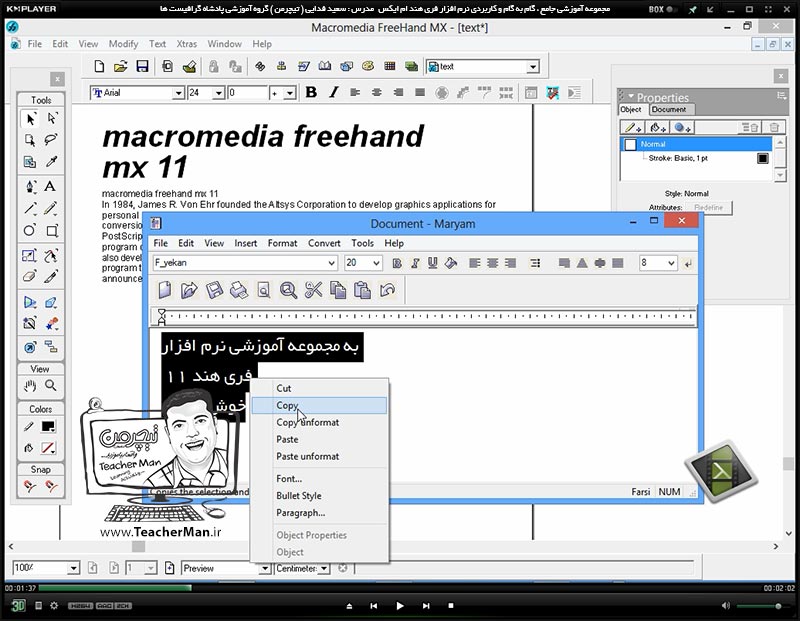Click KMPlayer video seek bar
The height and width of the screenshot is (621, 800).
tap(399, 588)
